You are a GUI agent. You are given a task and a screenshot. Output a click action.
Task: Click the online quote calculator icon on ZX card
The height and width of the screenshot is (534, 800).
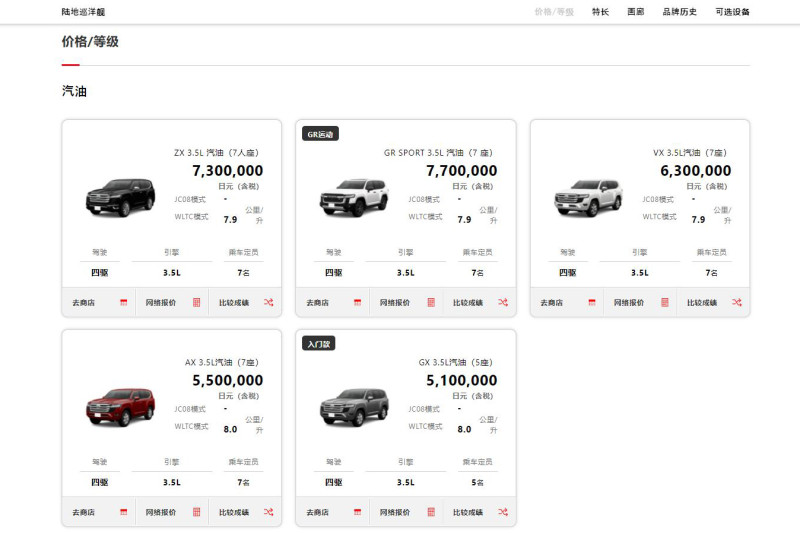tap(196, 302)
